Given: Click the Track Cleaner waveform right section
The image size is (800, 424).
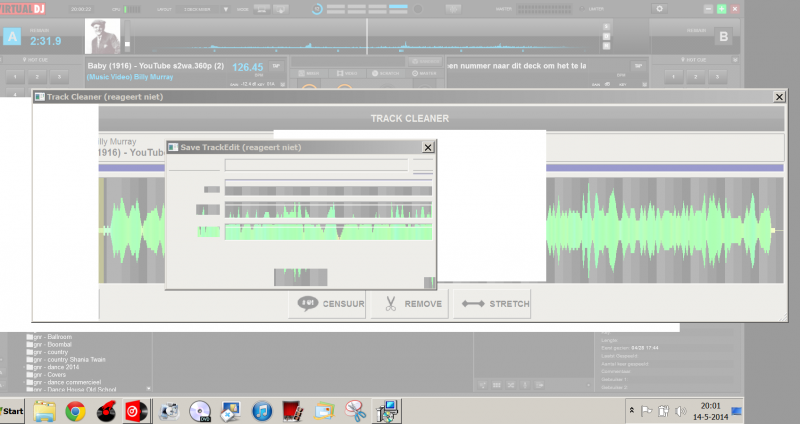Looking at the screenshot, I should 664,230.
